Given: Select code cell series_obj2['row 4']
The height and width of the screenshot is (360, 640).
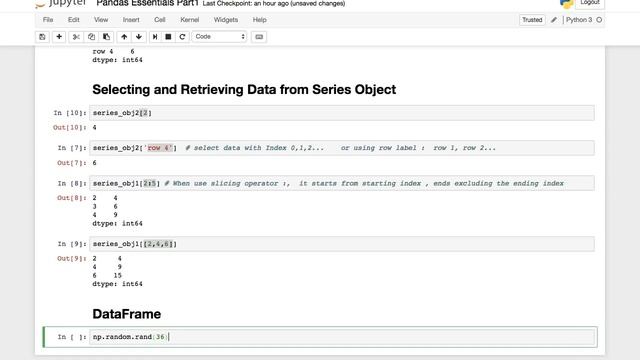Looking at the screenshot, I should [342, 148].
